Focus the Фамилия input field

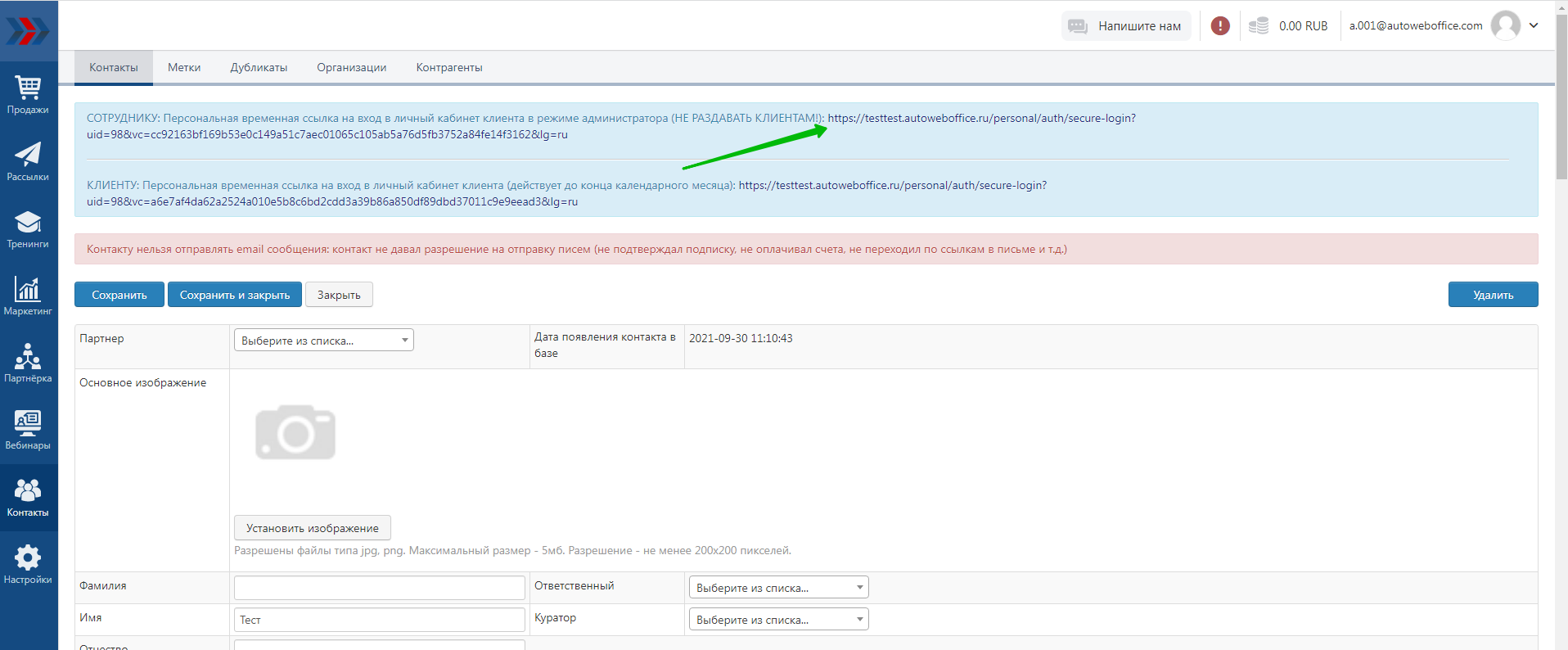379,588
